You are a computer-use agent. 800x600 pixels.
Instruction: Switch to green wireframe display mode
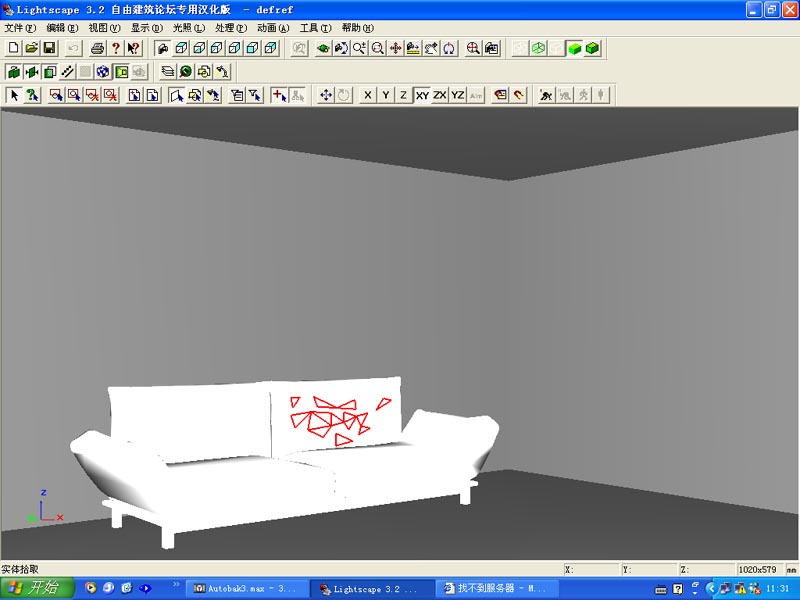(x=538, y=48)
